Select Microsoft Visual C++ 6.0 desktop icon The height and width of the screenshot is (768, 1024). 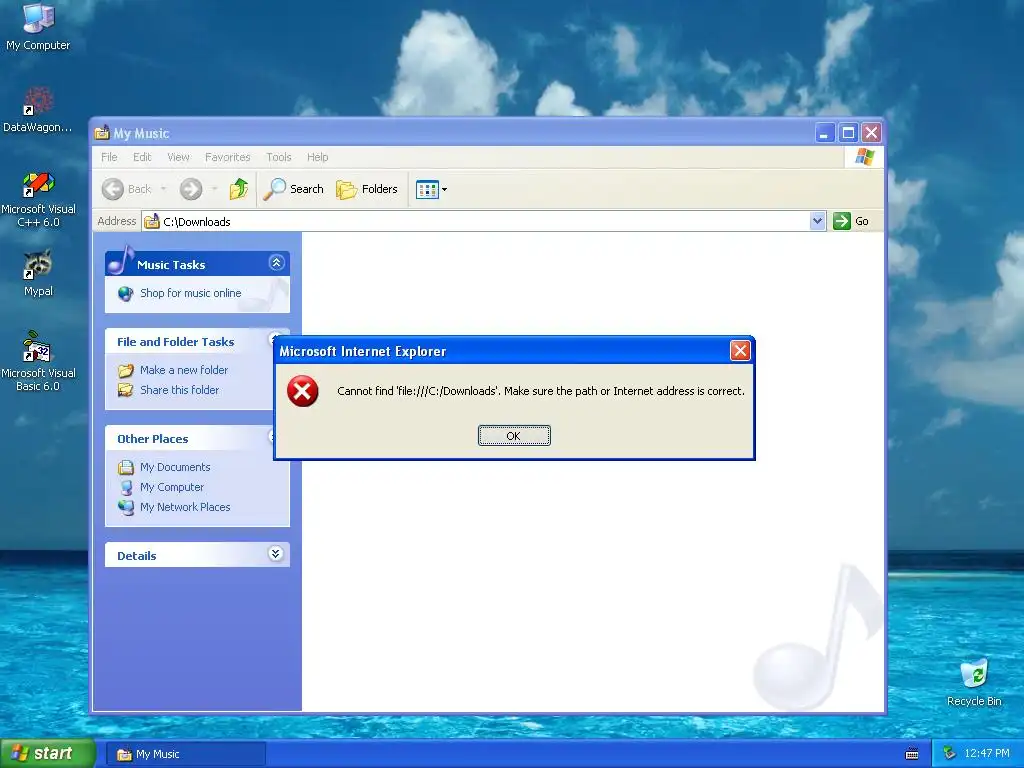point(38,199)
